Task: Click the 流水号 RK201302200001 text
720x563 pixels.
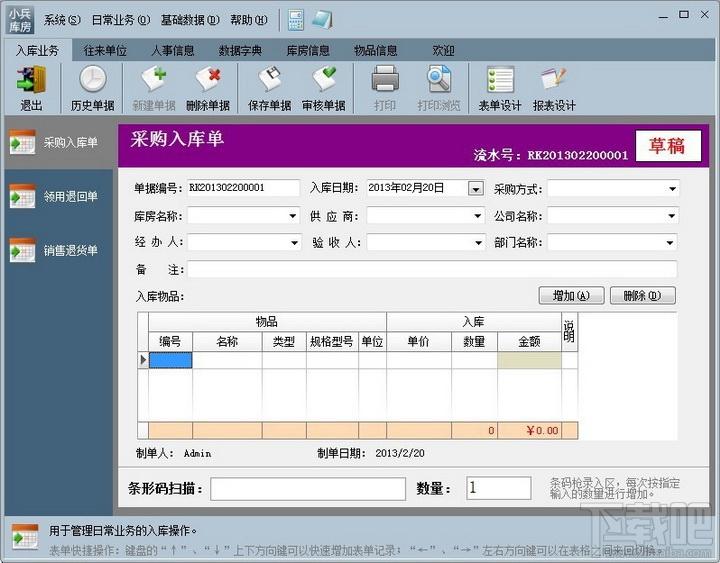Action: pyautogui.click(x=551, y=155)
